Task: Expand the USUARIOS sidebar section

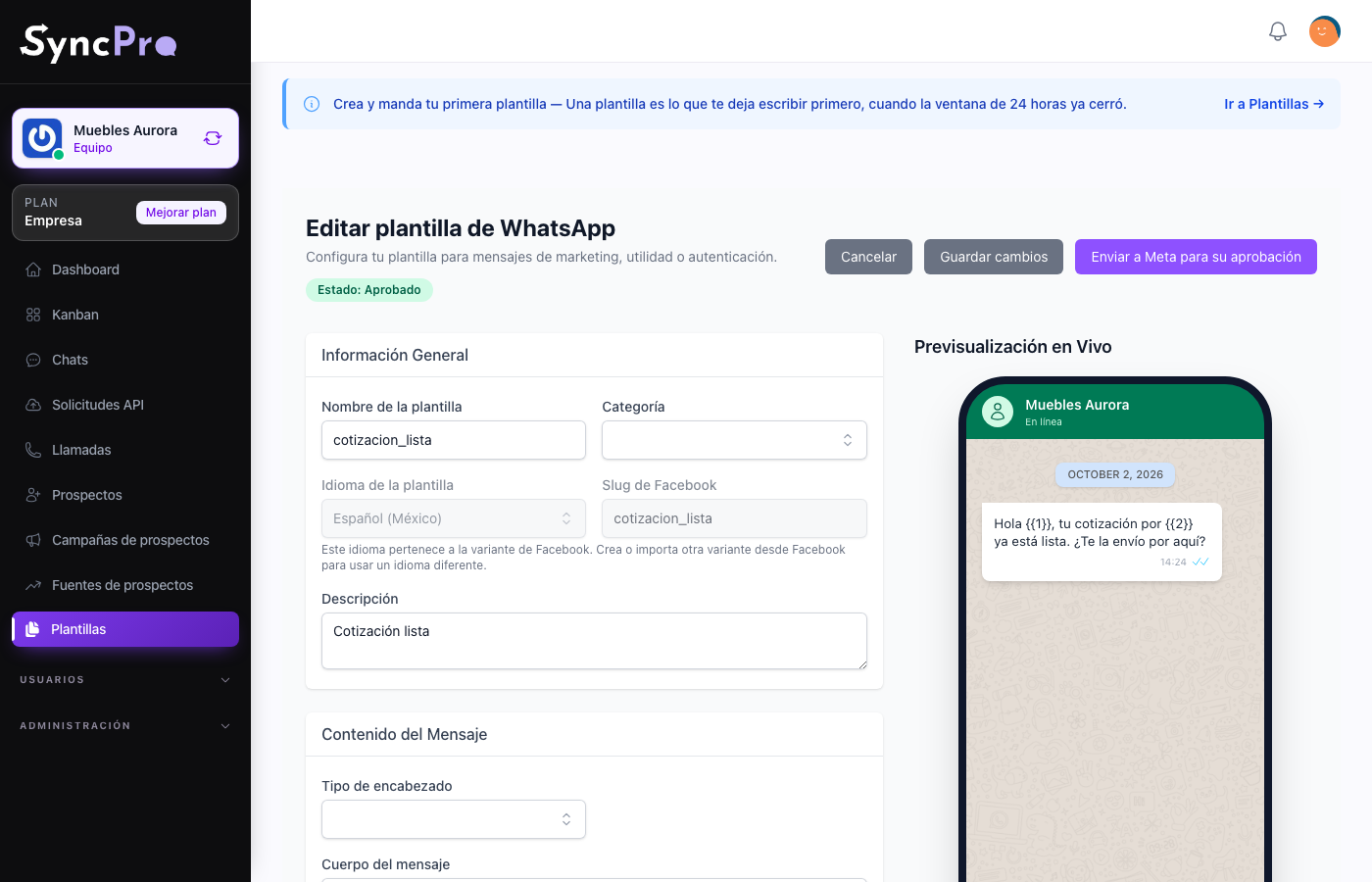Action: point(125,680)
